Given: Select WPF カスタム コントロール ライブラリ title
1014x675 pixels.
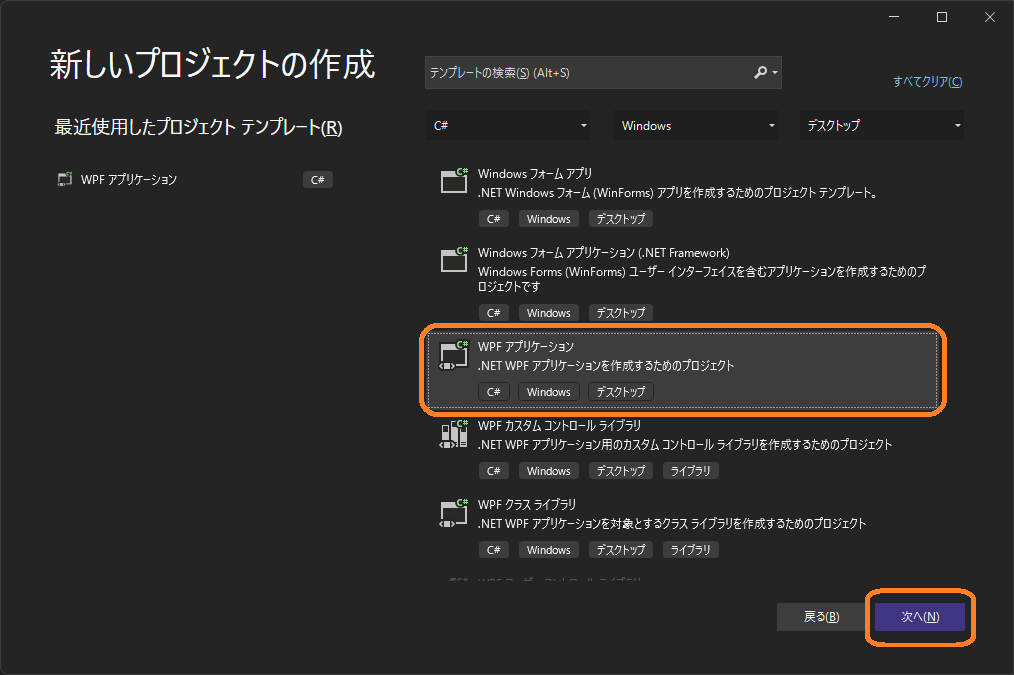Looking at the screenshot, I should [559, 425].
